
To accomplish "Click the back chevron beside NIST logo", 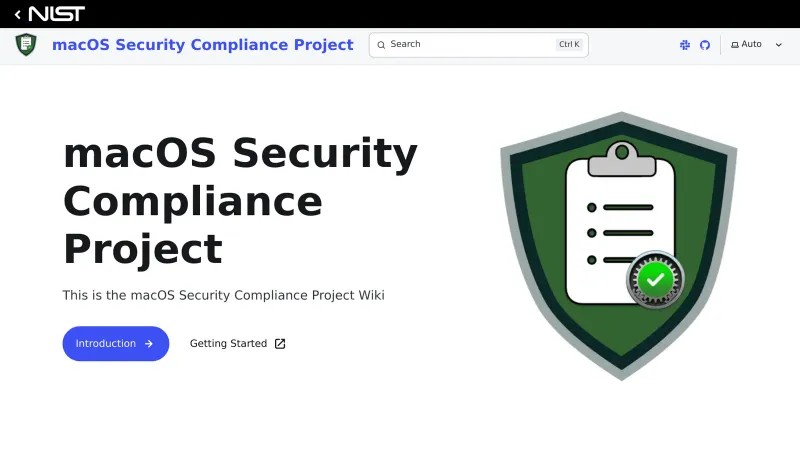I will click(17, 14).
